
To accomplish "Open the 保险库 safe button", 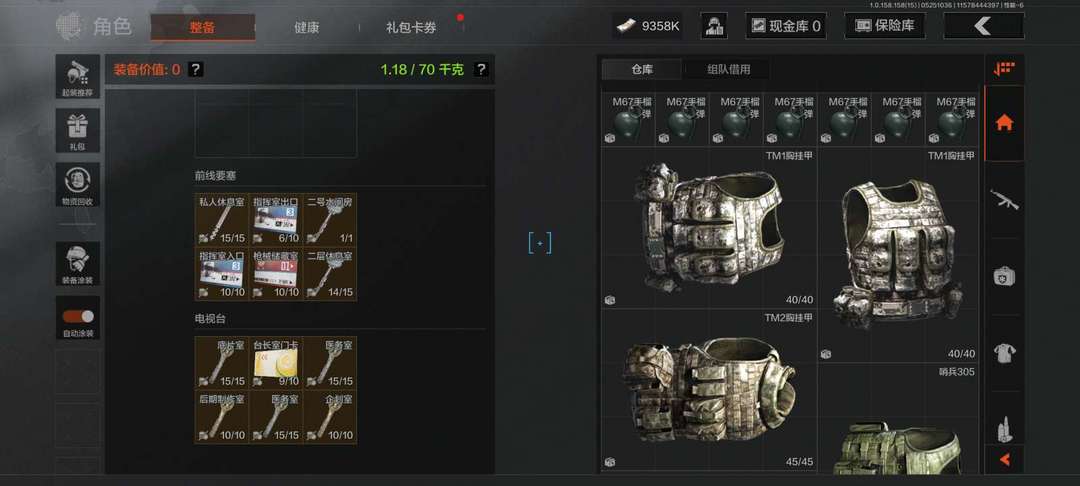I will (x=885, y=26).
